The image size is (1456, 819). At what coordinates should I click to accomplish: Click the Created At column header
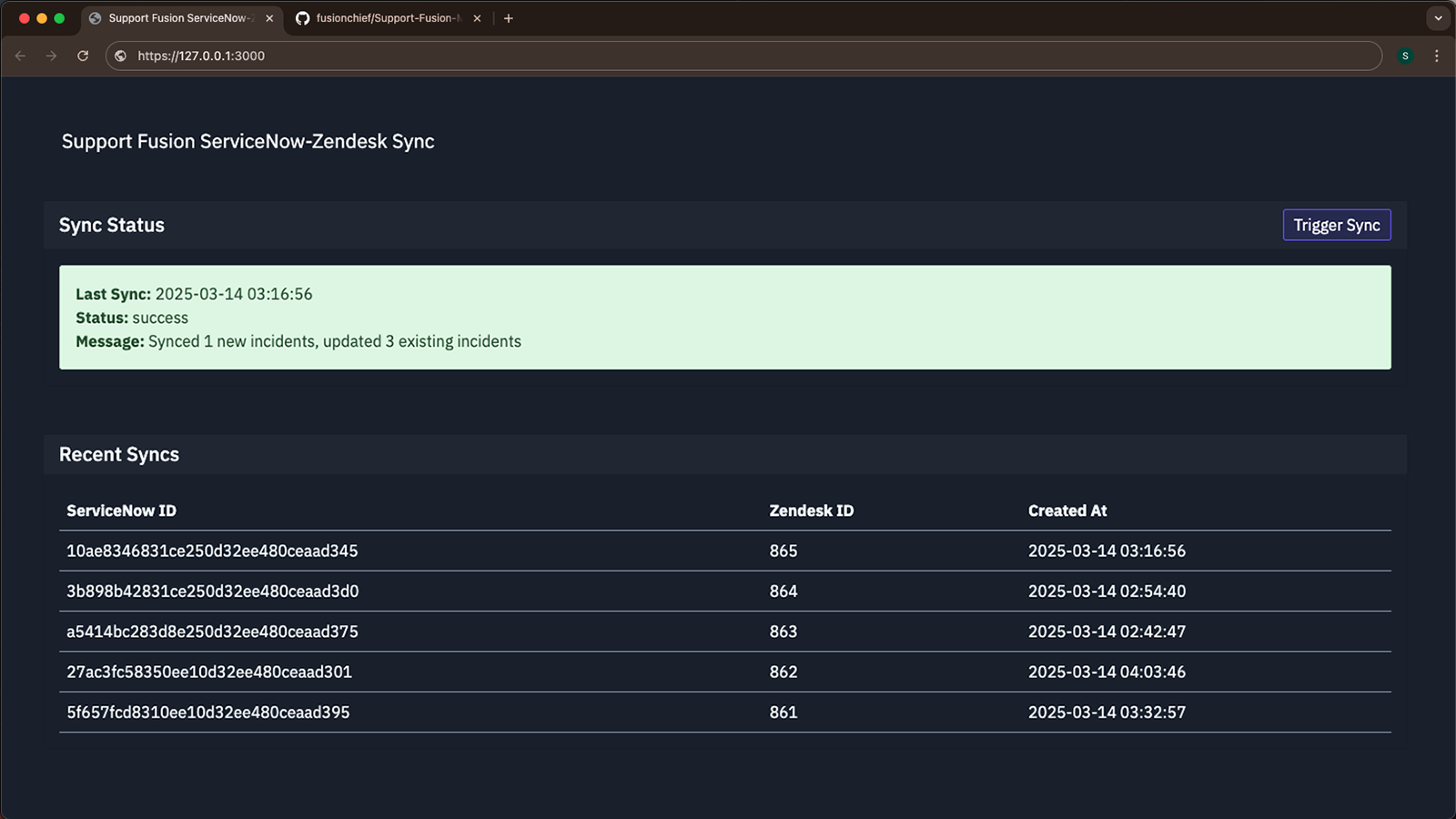point(1067,511)
